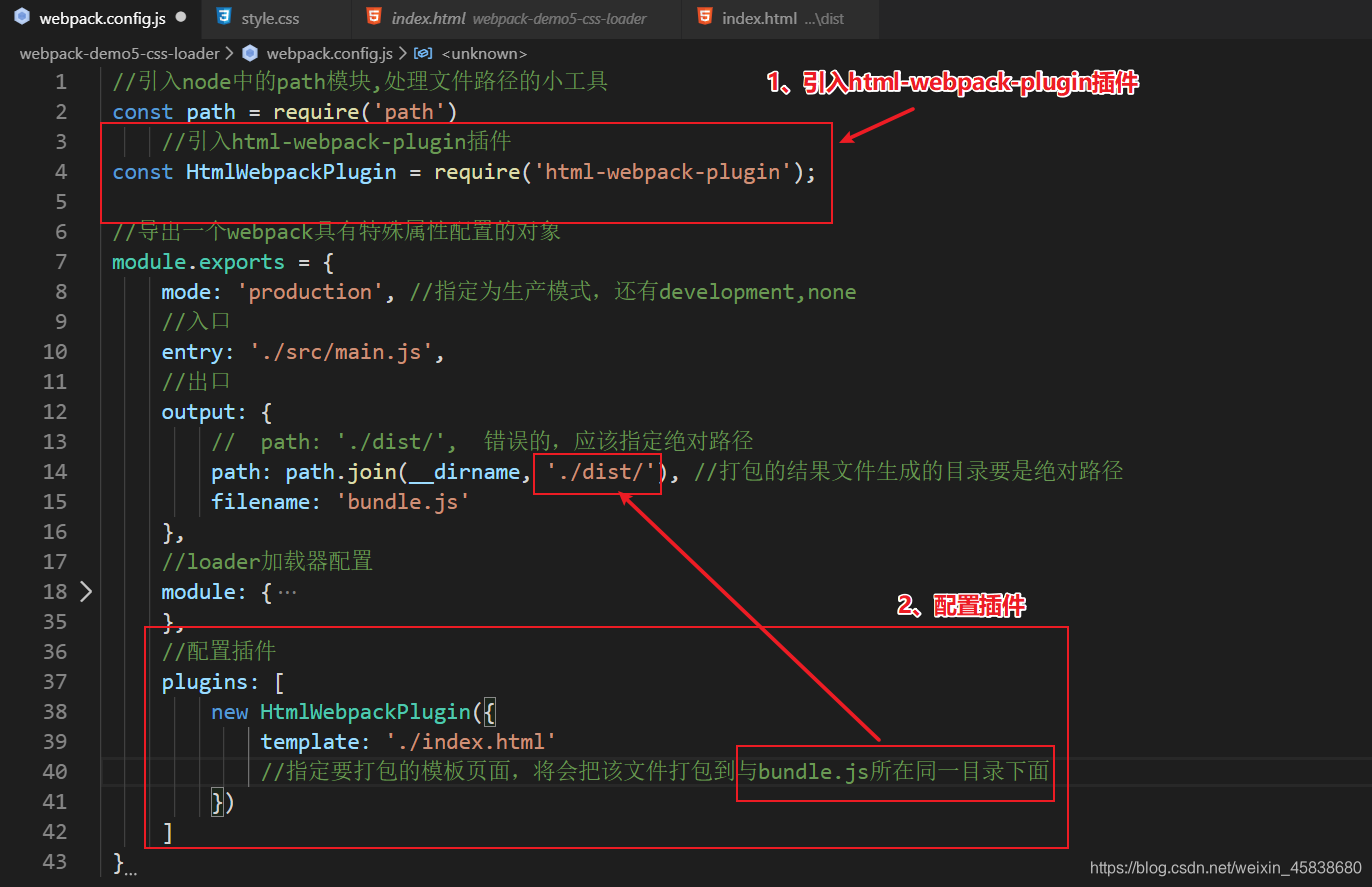The image size is (1372, 887).
Task: Click line number 4 in the gutter
Action: coord(62,171)
